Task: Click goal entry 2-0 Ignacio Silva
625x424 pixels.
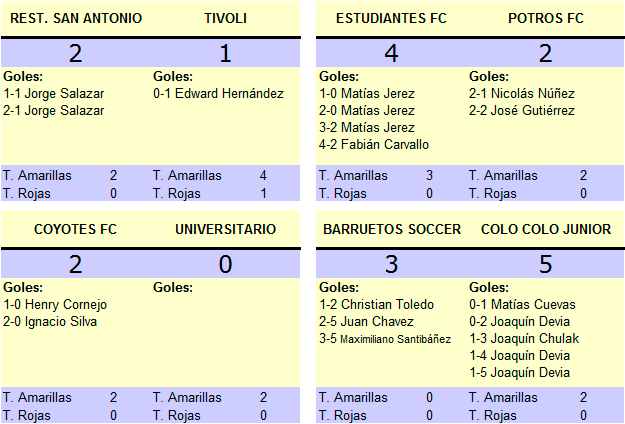Action: [50, 322]
